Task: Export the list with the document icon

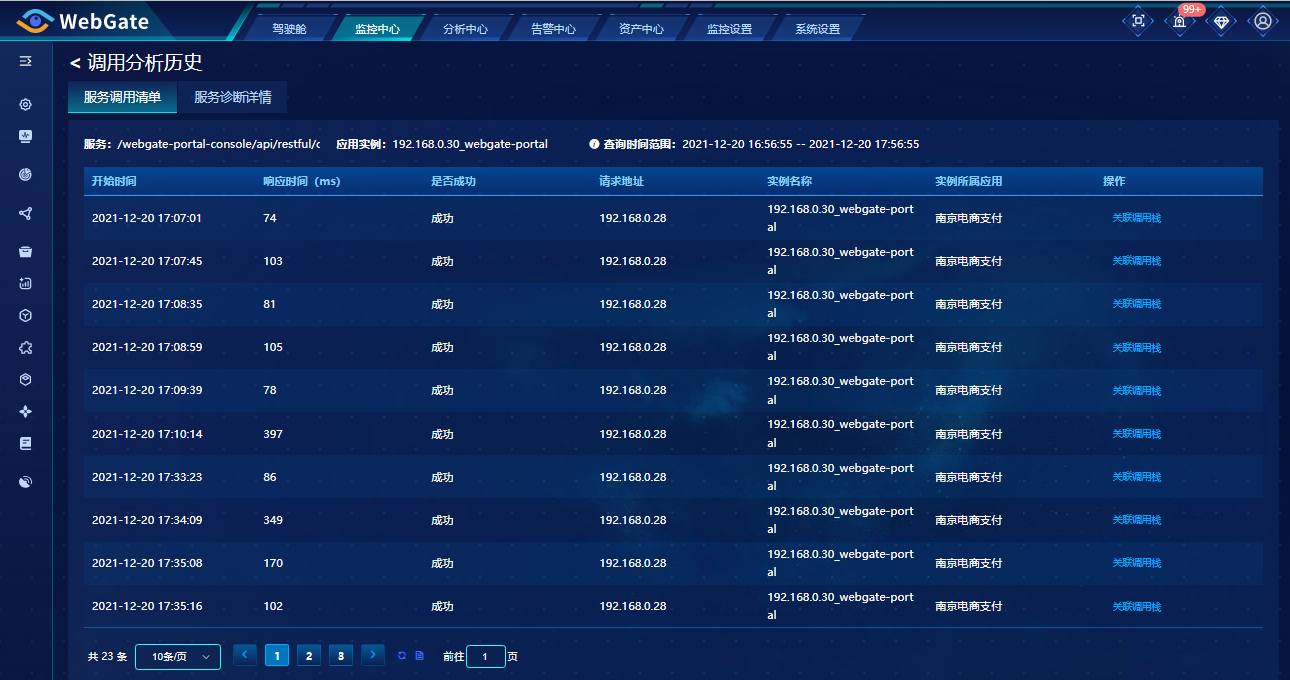Action: (420, 656)
